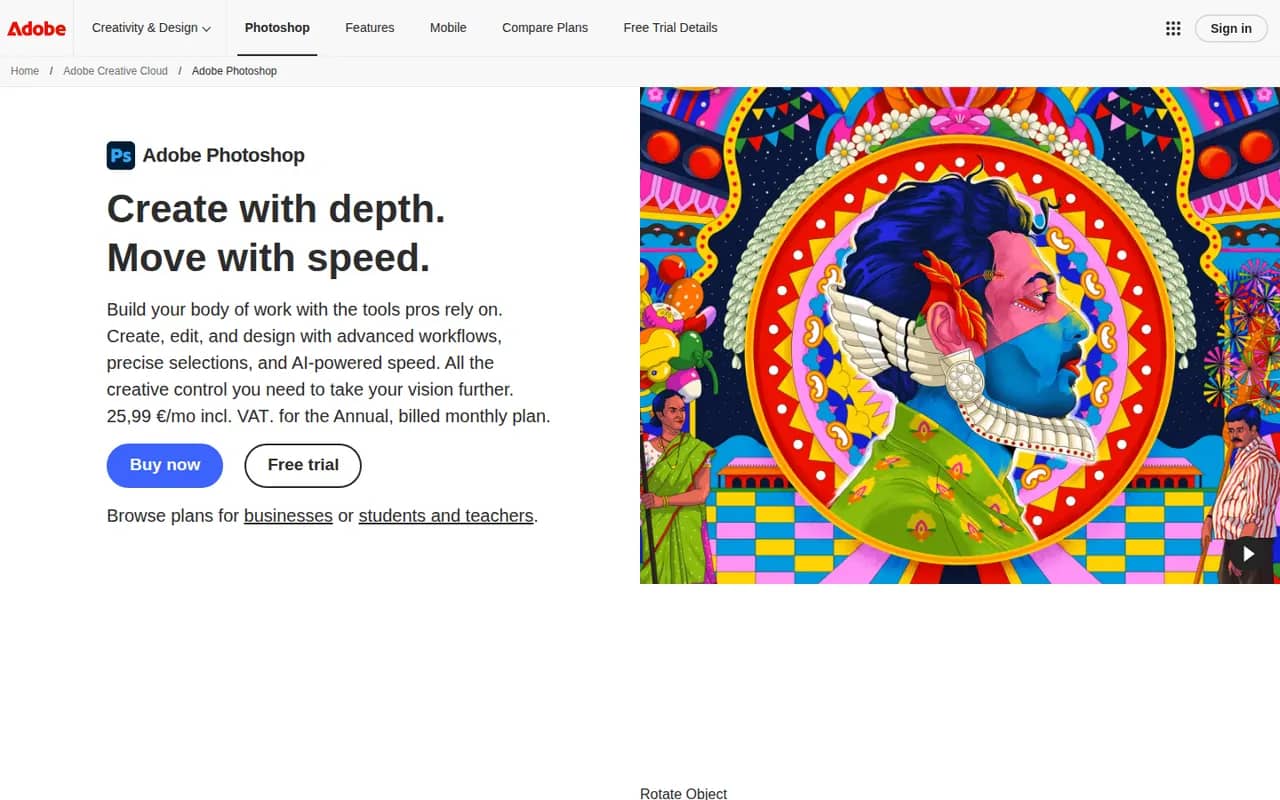Image resolution: width=1280 pixels, height=800 pixels.
Task: Open the Features tab
Action: tap(370, 28)
